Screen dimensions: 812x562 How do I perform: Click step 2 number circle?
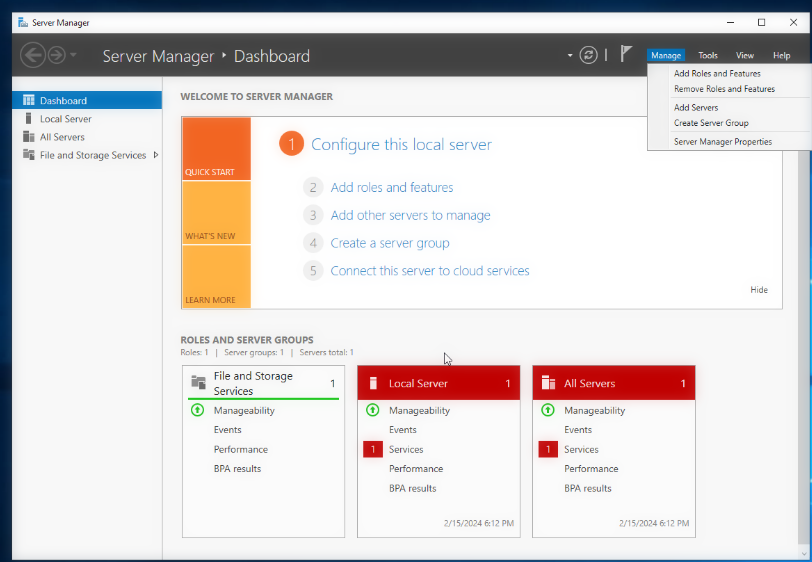click(313, 188)
